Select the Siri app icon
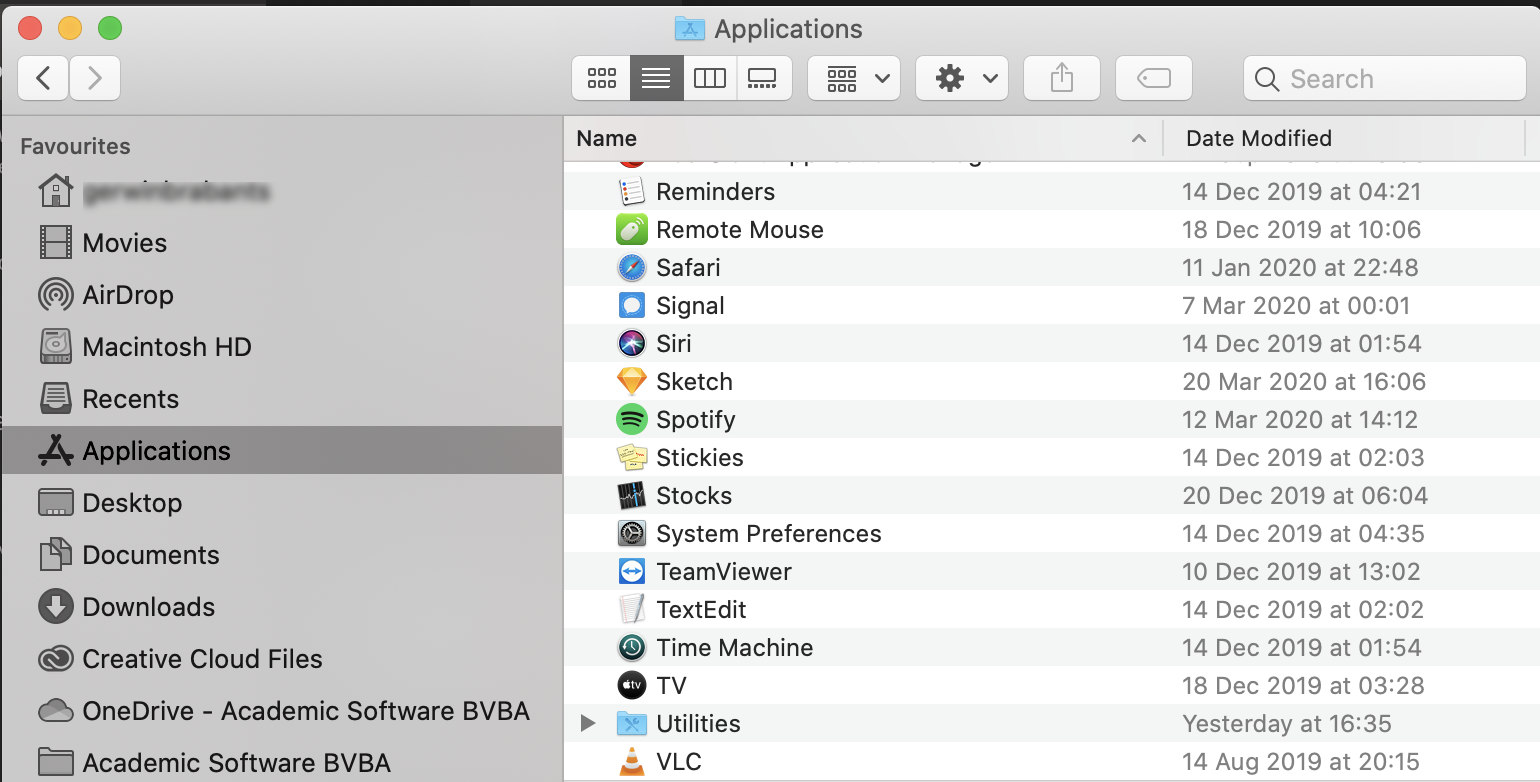1540x782 pixels. pyautogui.click(x=631, y=343)
